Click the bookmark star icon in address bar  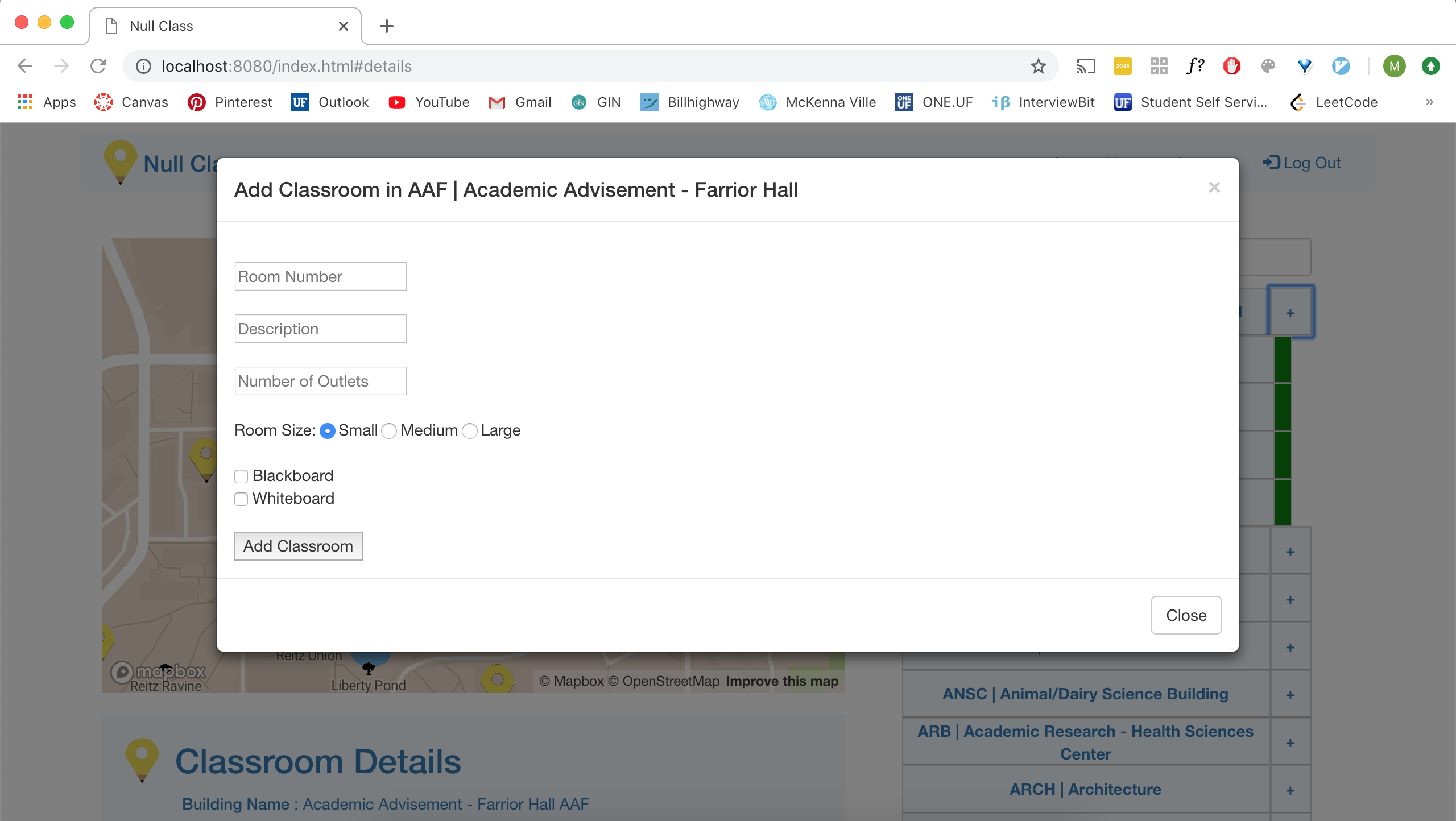(1038, 67)
